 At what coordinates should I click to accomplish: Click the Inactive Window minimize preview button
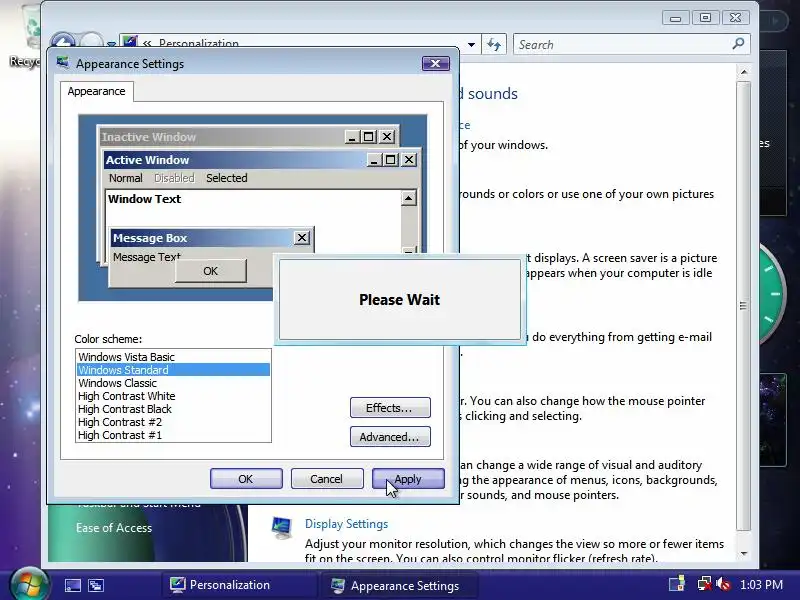point(352,137)
